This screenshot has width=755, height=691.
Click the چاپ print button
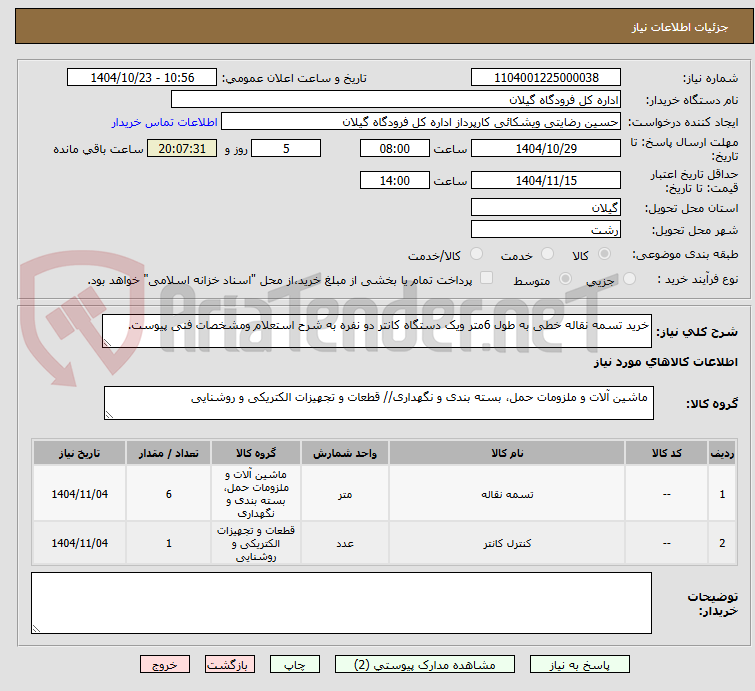[295, 665]
